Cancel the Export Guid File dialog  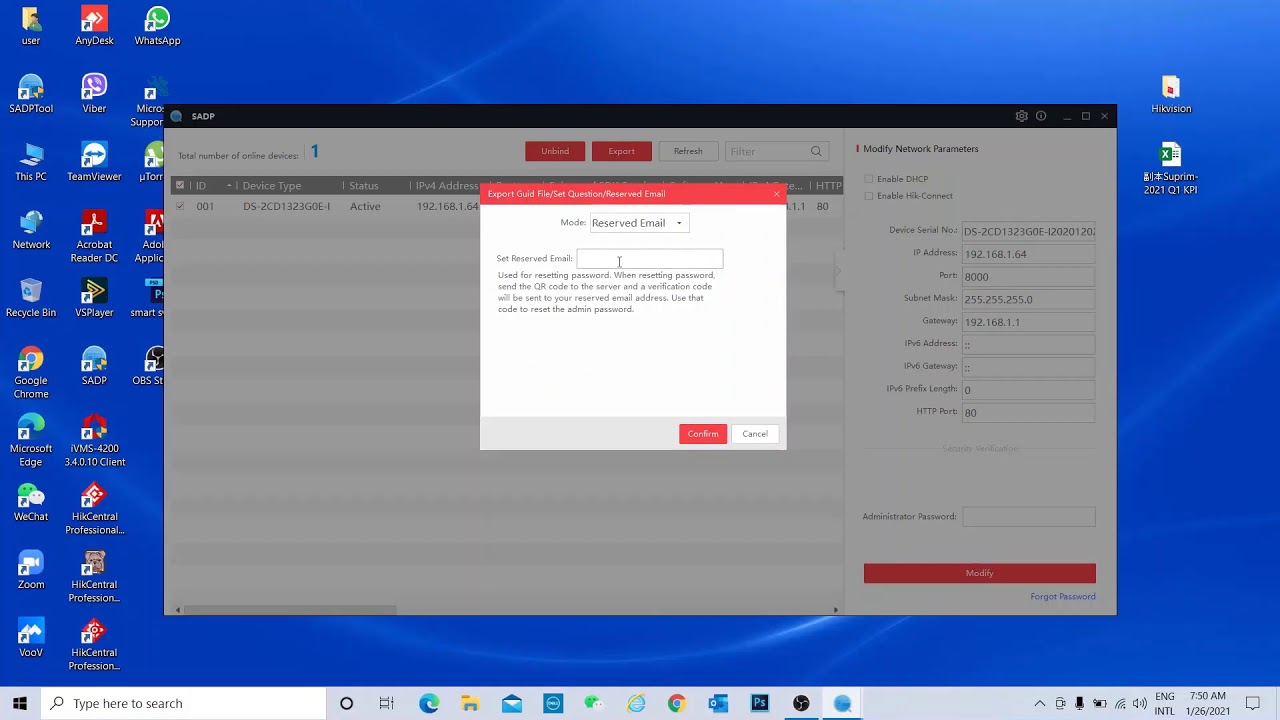pyautogui.click(x=755, y=434)
